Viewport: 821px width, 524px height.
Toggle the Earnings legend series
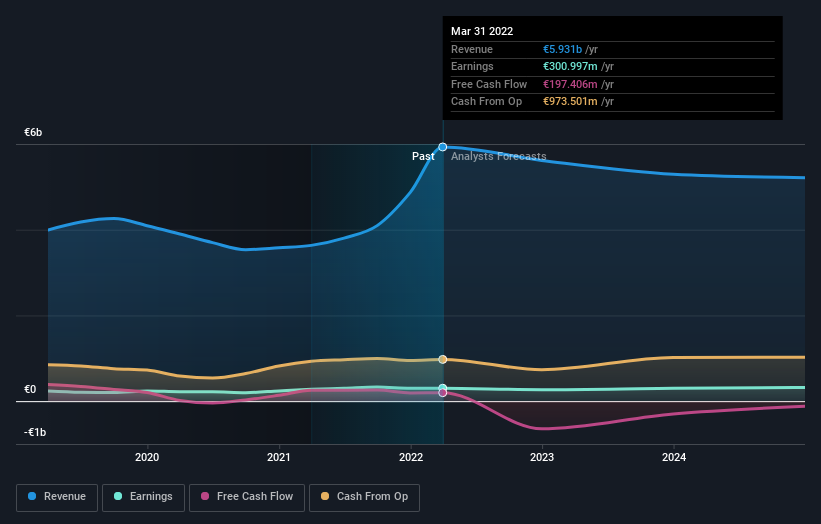pyautogui.click(x=143, y=497)
